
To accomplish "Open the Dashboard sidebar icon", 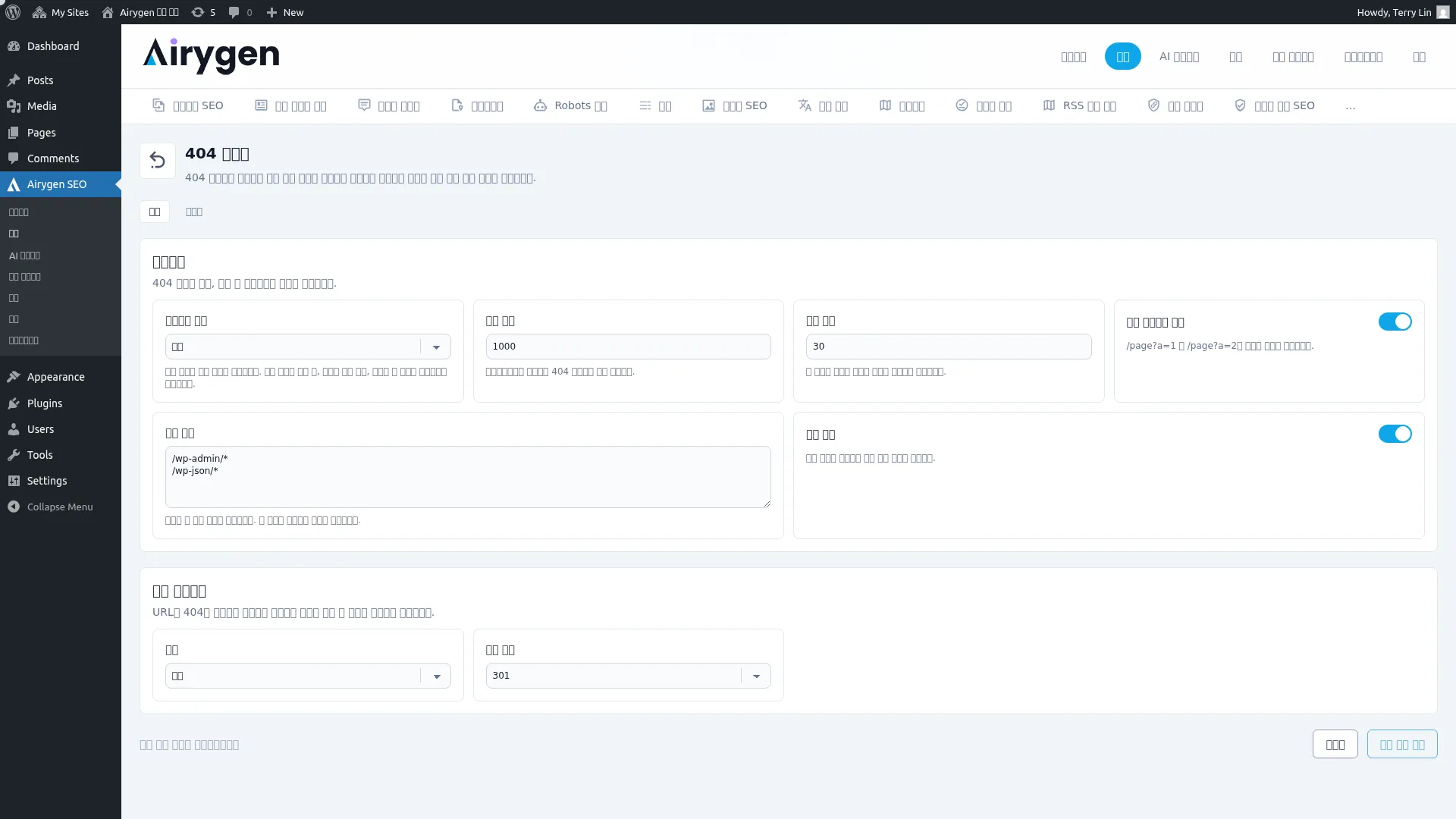I will 14,46.
